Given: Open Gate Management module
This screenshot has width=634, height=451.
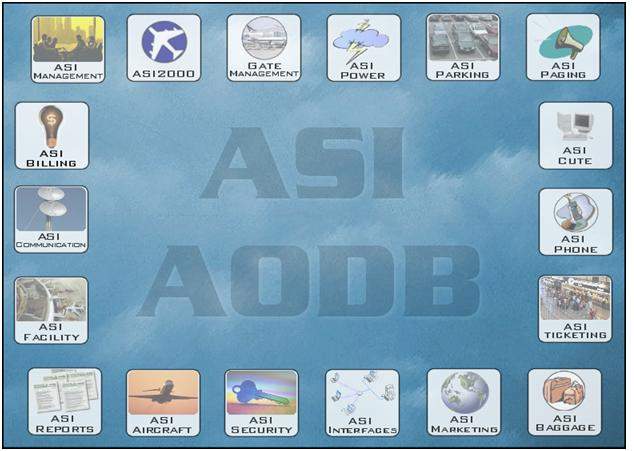Looking at the screenshot, I should coord(264,47).
